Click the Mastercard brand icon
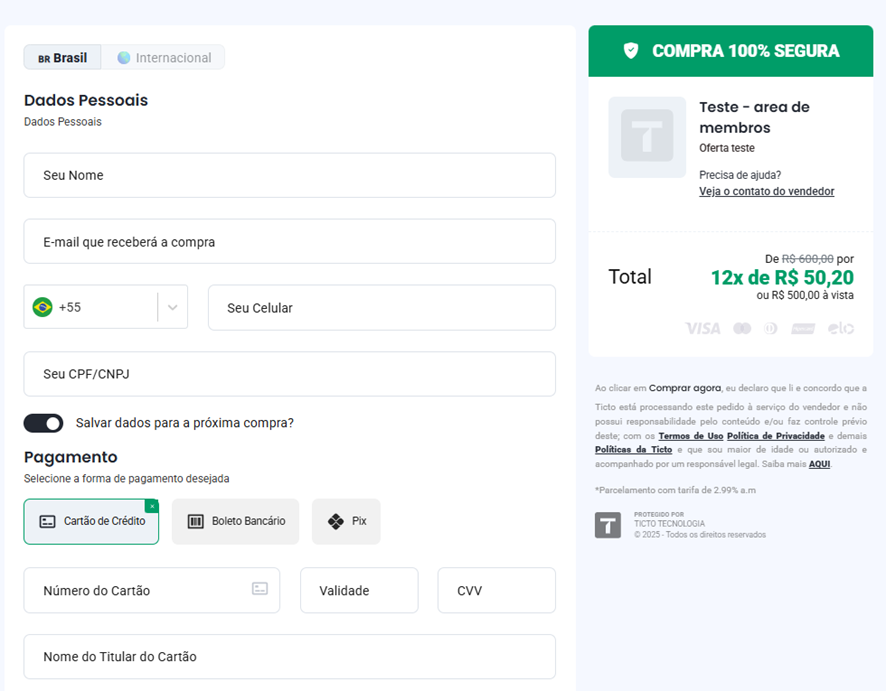886x691 pixels. 742,328
